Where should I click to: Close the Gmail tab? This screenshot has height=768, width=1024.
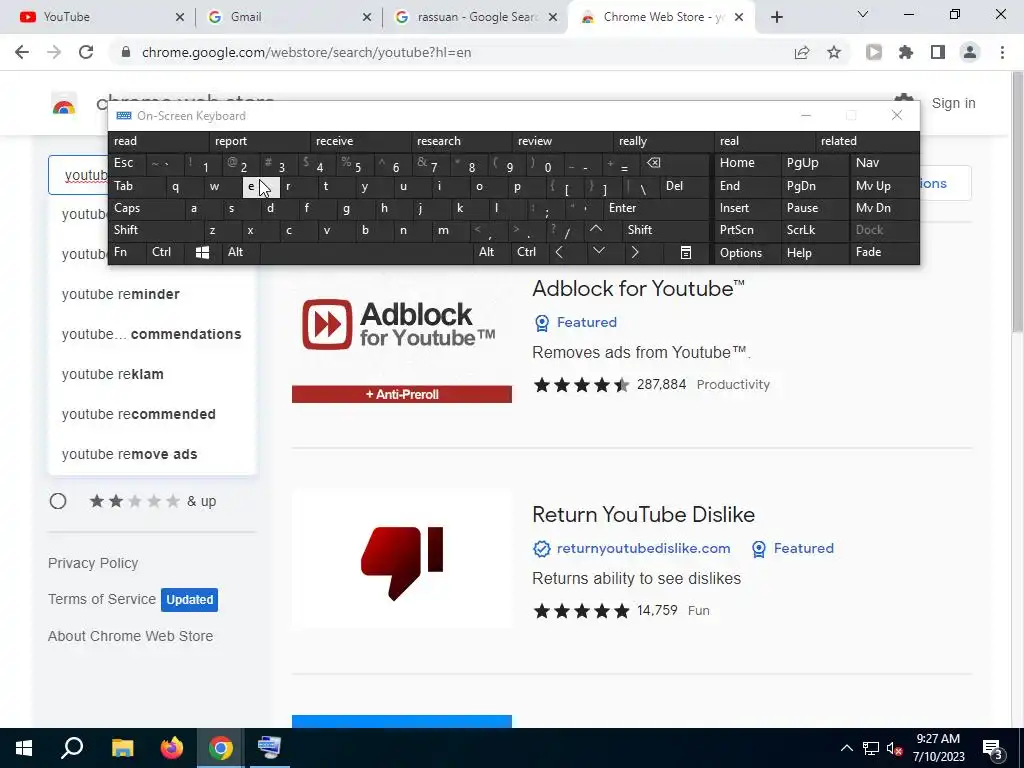coord(367,17)
